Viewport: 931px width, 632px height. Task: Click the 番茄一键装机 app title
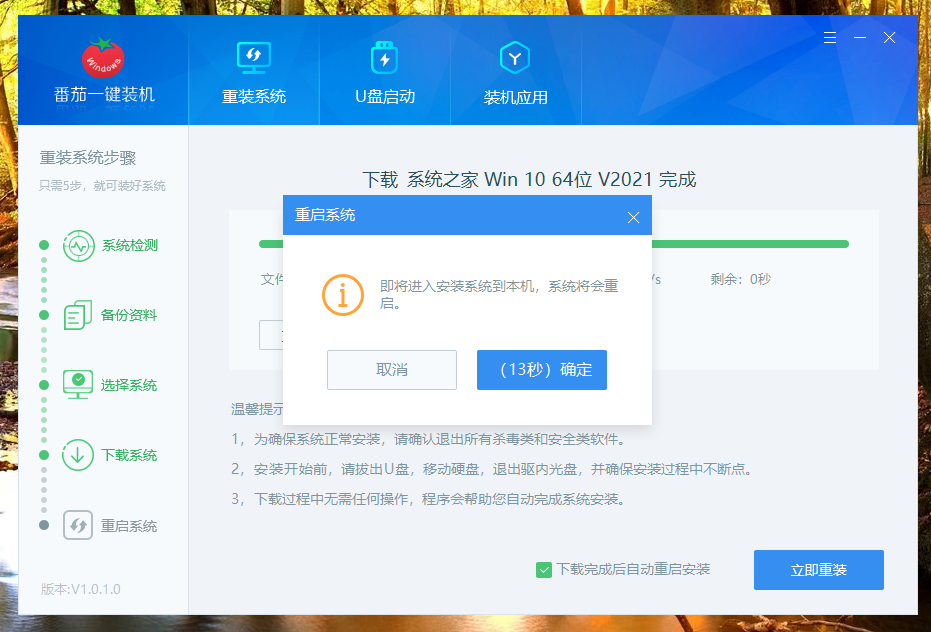tap(104, 94)
